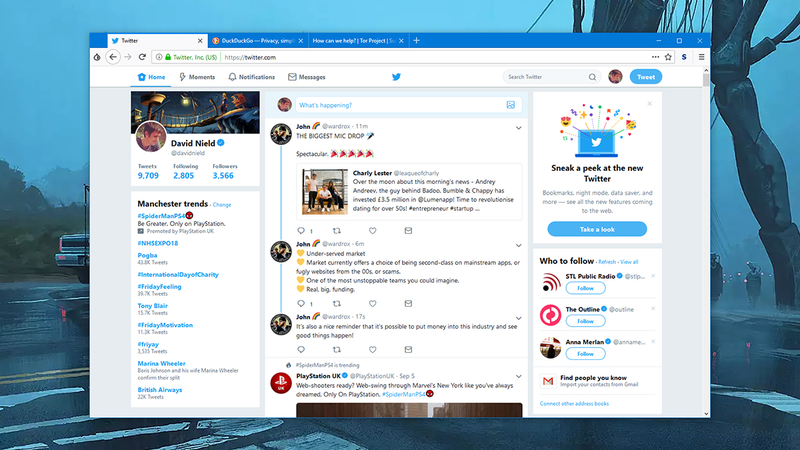This screenshot has width=800, height=450.
Task: Reload the page with the refresh icon
Action: pyautogui.click(x=142, y=57)
